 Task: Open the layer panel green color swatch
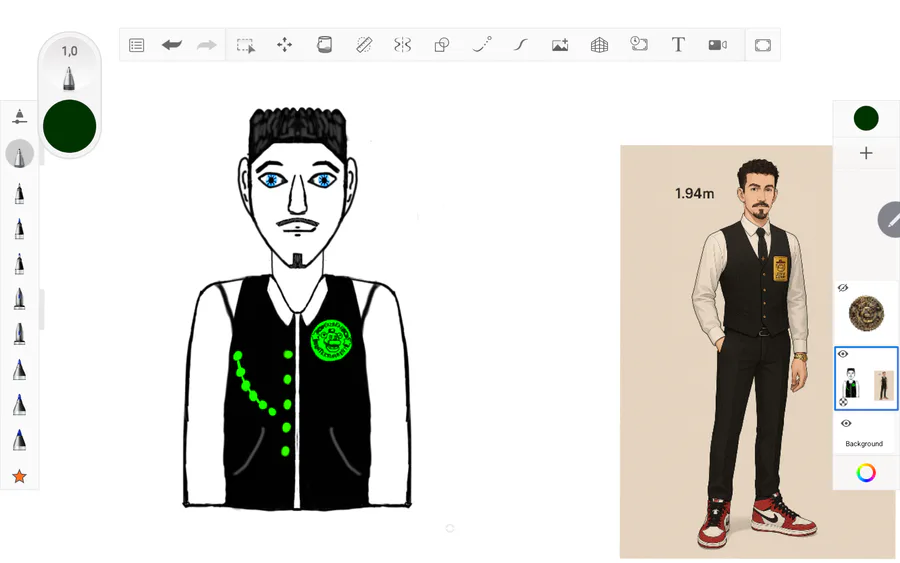point(866,118)
